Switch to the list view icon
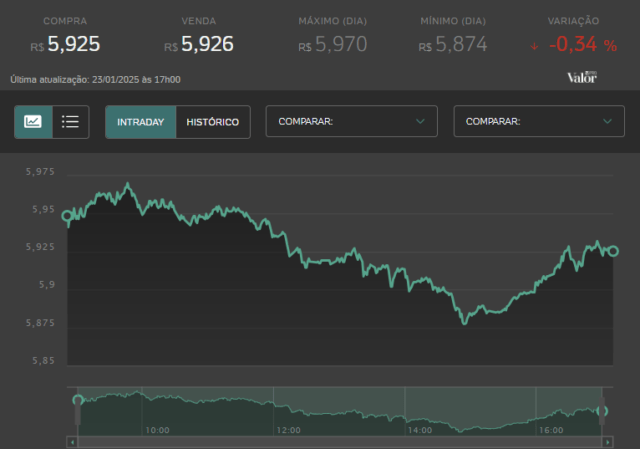Screen dimensions: 640x449 click(70, 122)
